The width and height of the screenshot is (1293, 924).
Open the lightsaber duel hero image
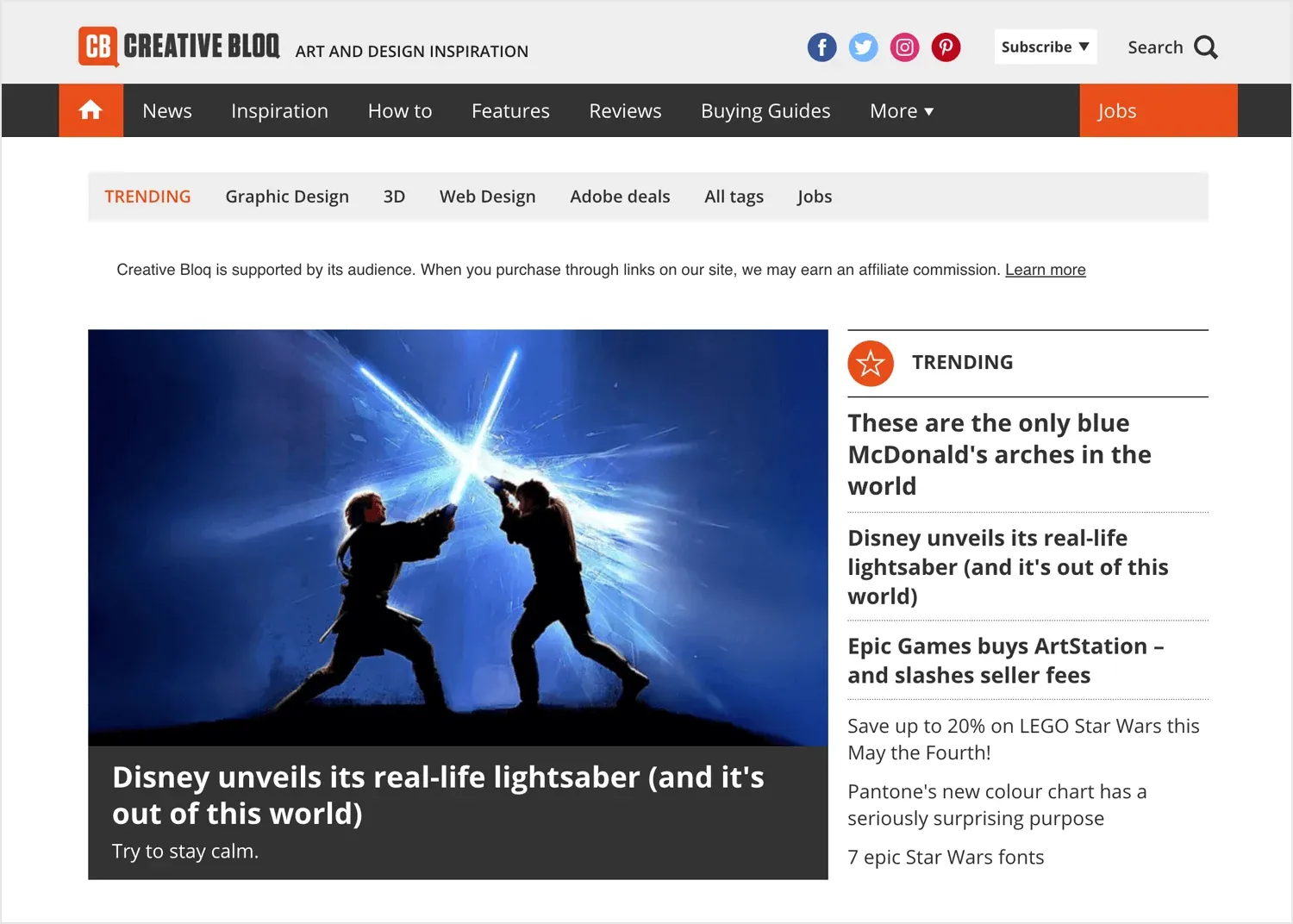pyautogui.click(x=458, y=538)
